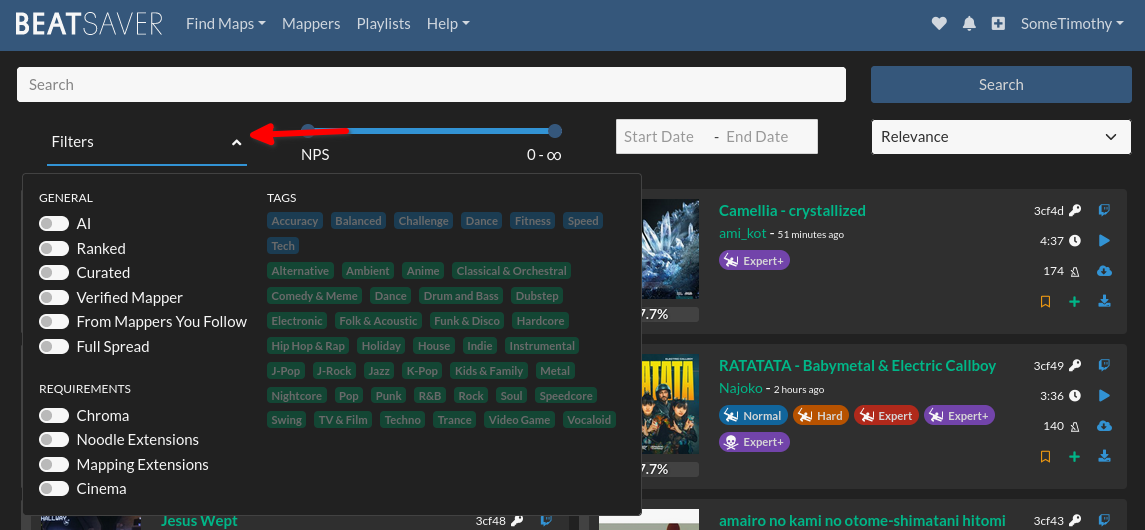Expand the SomeTimothy user menu

1071,24
